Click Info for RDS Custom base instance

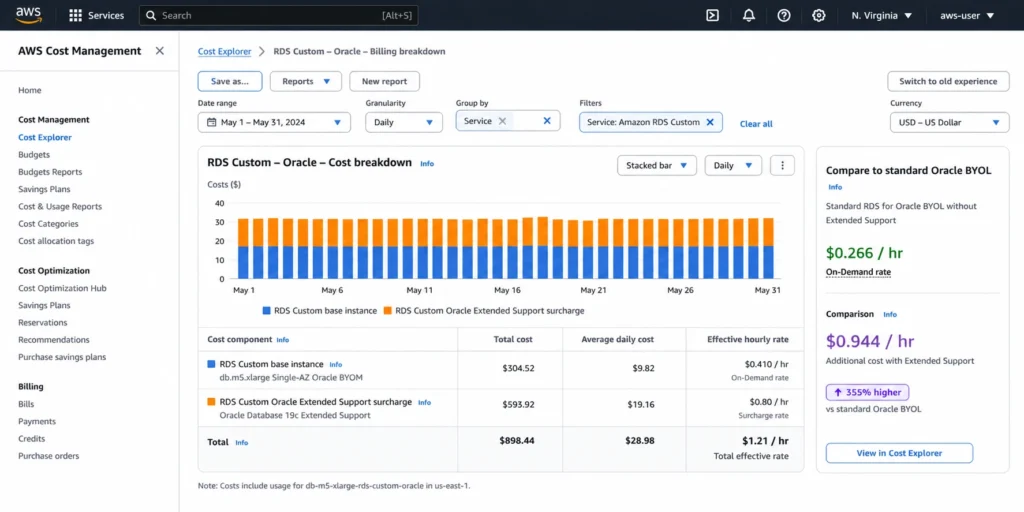pos(335,364)
